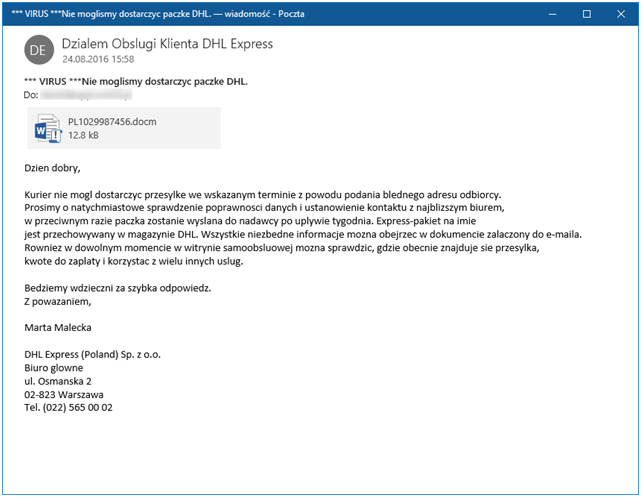Screen dimensions: 641x497
Task: Click the bold VIRUS subject line
Action: tap(135, 81)
